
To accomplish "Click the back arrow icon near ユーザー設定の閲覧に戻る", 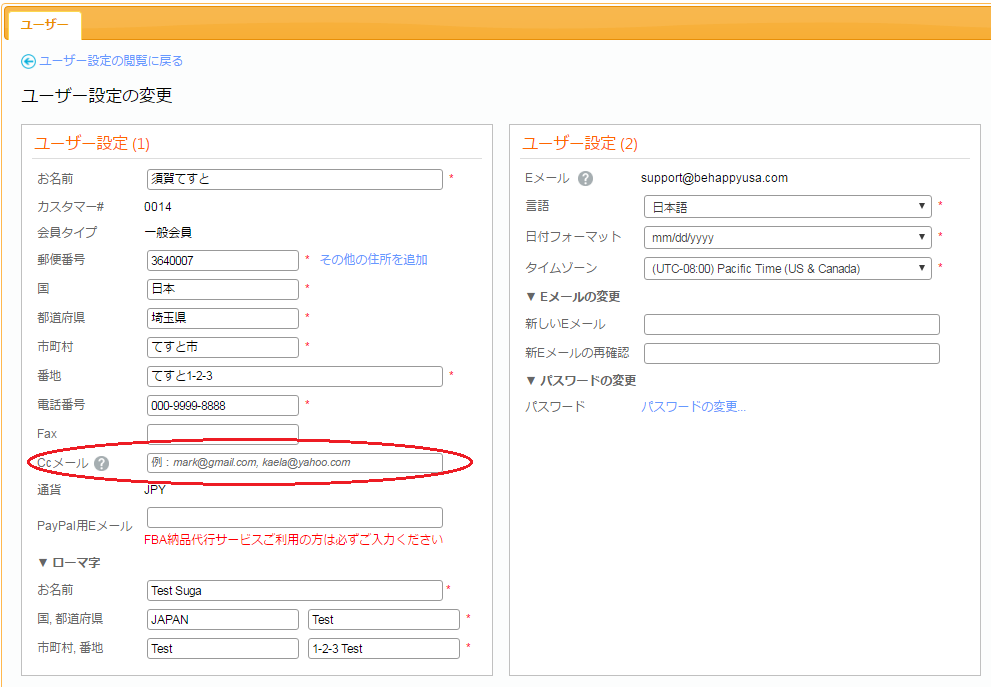I will point(28,61).
